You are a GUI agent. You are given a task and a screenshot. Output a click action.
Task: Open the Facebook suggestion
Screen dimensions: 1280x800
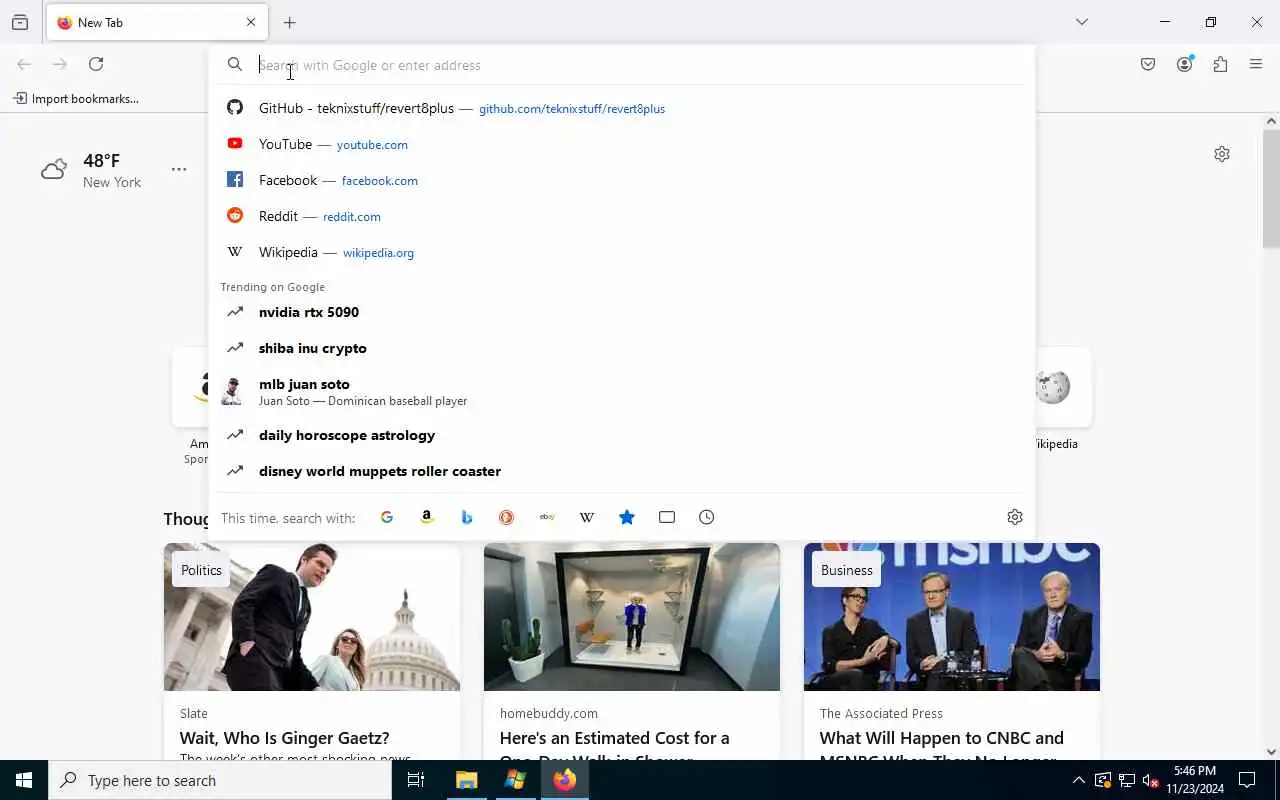[x=622, y=180]
